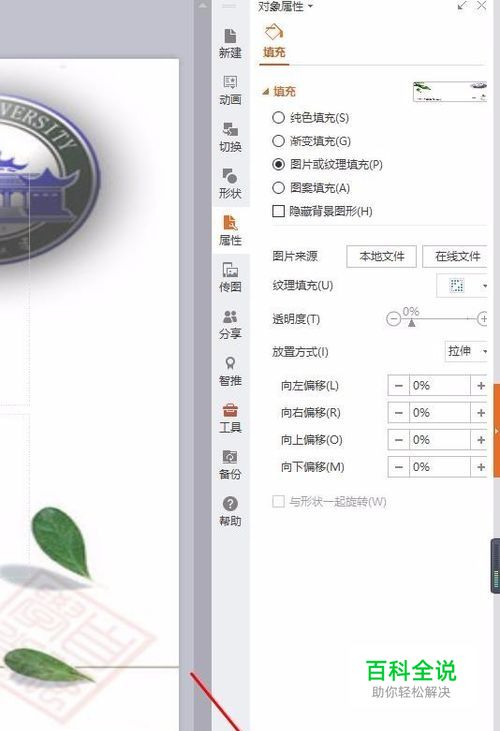Select the 属性 (Properties) sidebar icon
500x731 pixels.
point(230,231)
